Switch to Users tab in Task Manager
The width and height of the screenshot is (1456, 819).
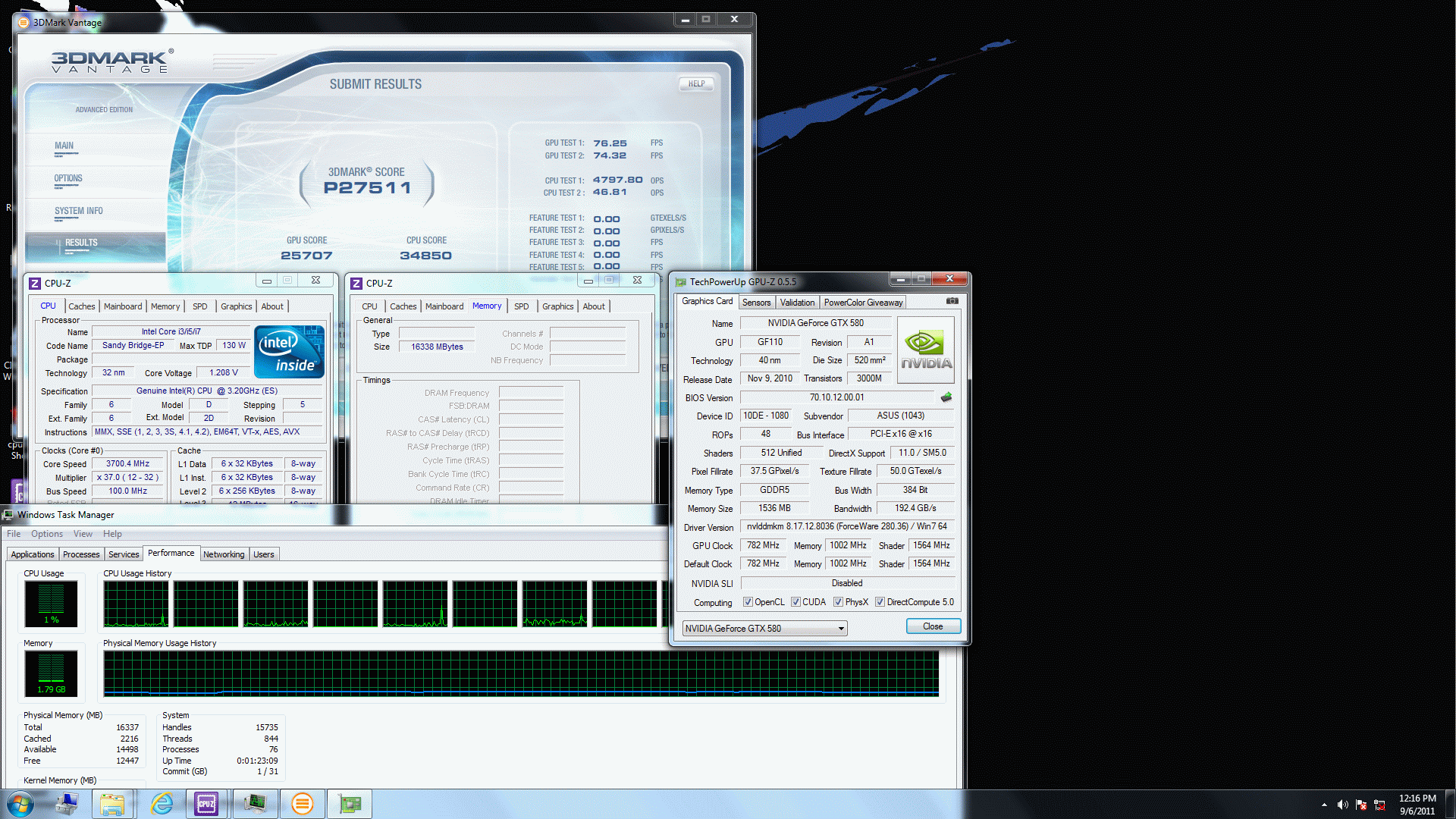tap(264, 554)
